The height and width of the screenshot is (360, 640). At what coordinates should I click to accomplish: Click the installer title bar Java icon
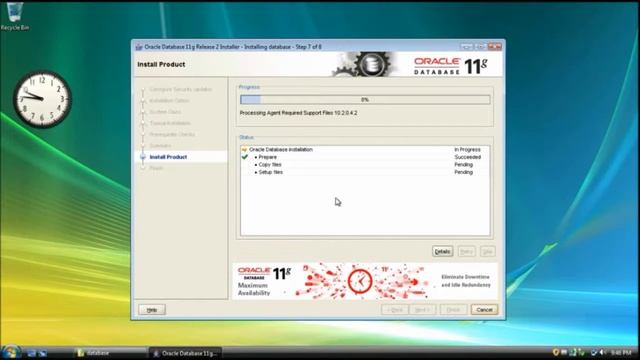click(x=138, y=47)
